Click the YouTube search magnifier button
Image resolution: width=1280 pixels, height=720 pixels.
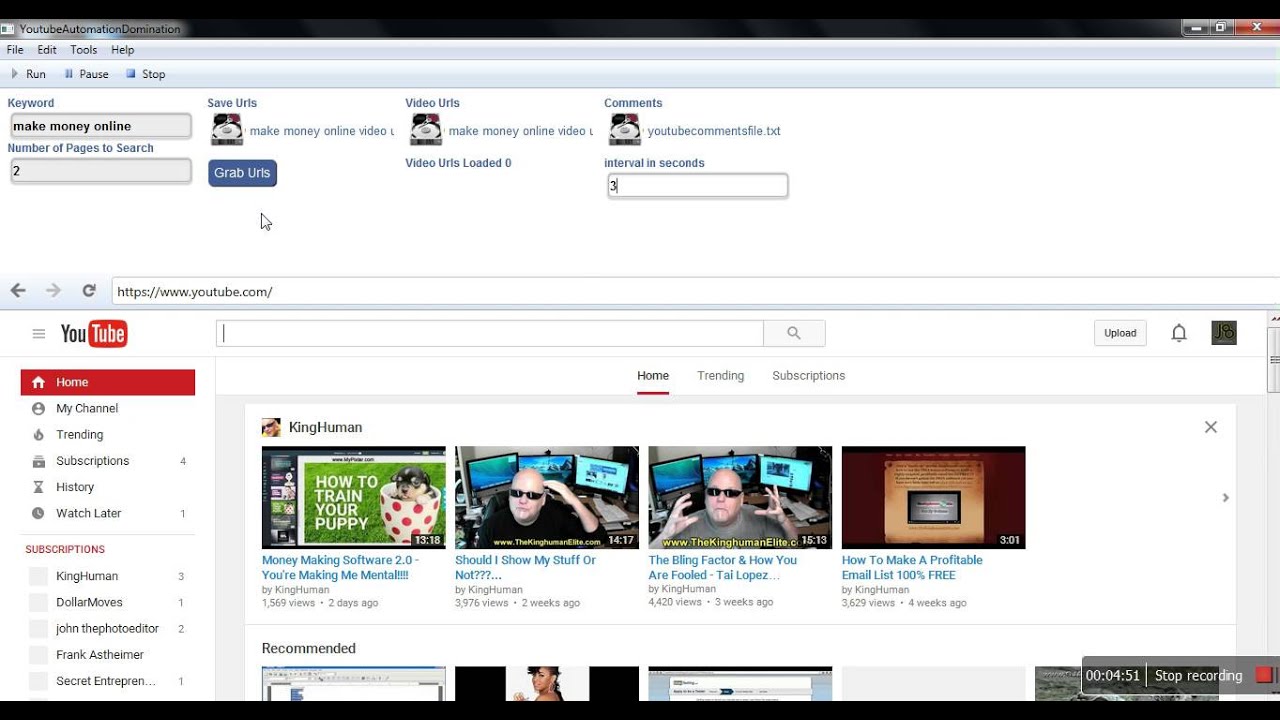click(794, 334)
